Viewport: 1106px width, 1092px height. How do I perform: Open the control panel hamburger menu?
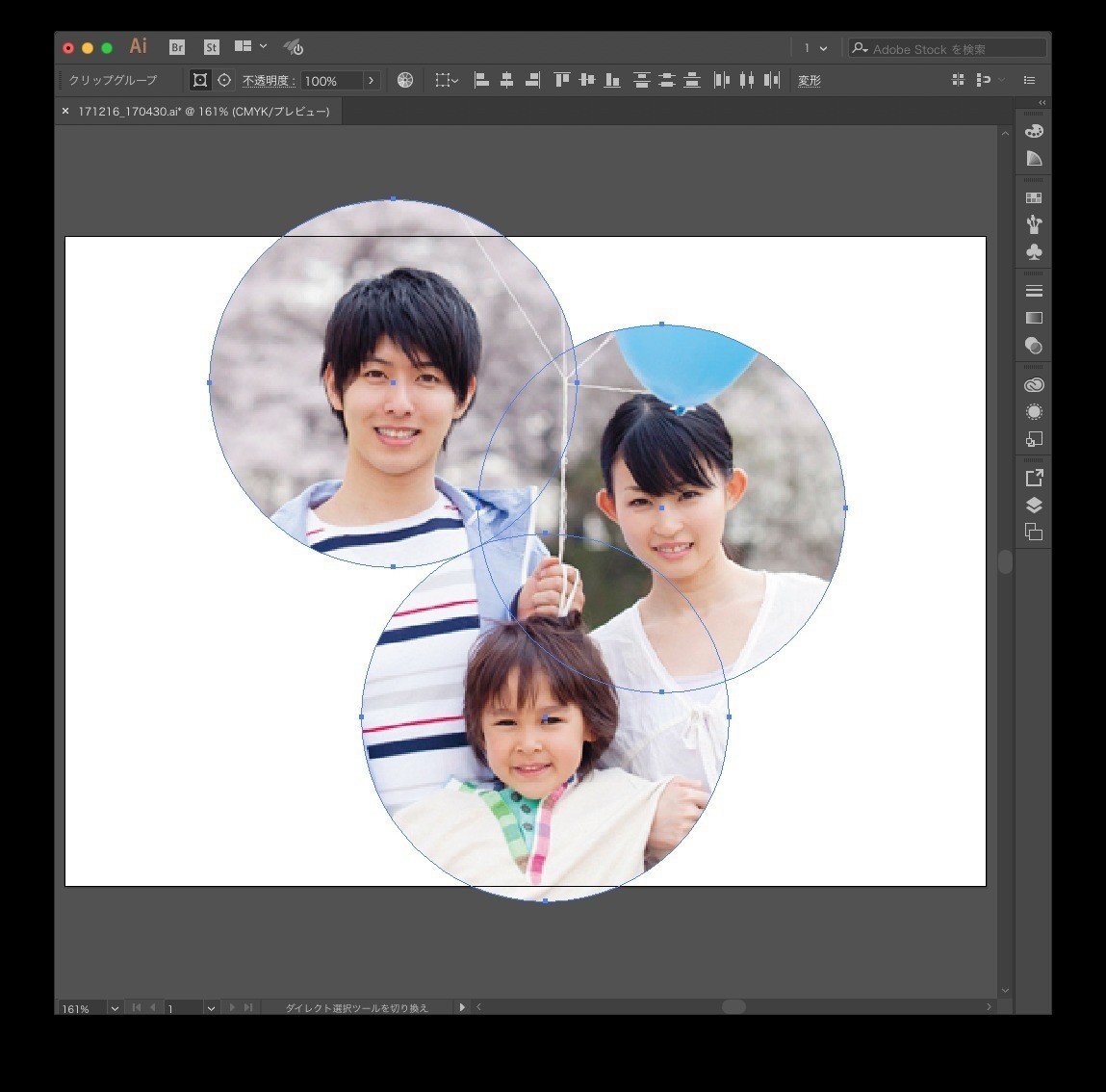pyautogui.click(x=1029, y=80)
